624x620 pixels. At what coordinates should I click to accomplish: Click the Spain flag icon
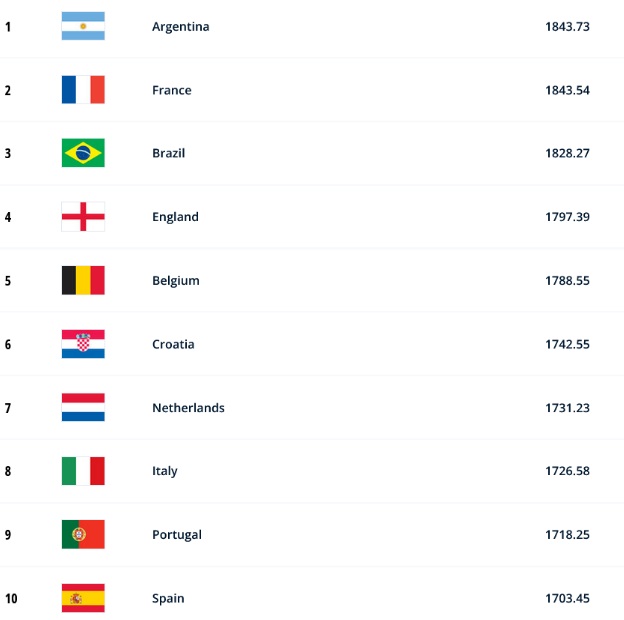tap(83, 598)
